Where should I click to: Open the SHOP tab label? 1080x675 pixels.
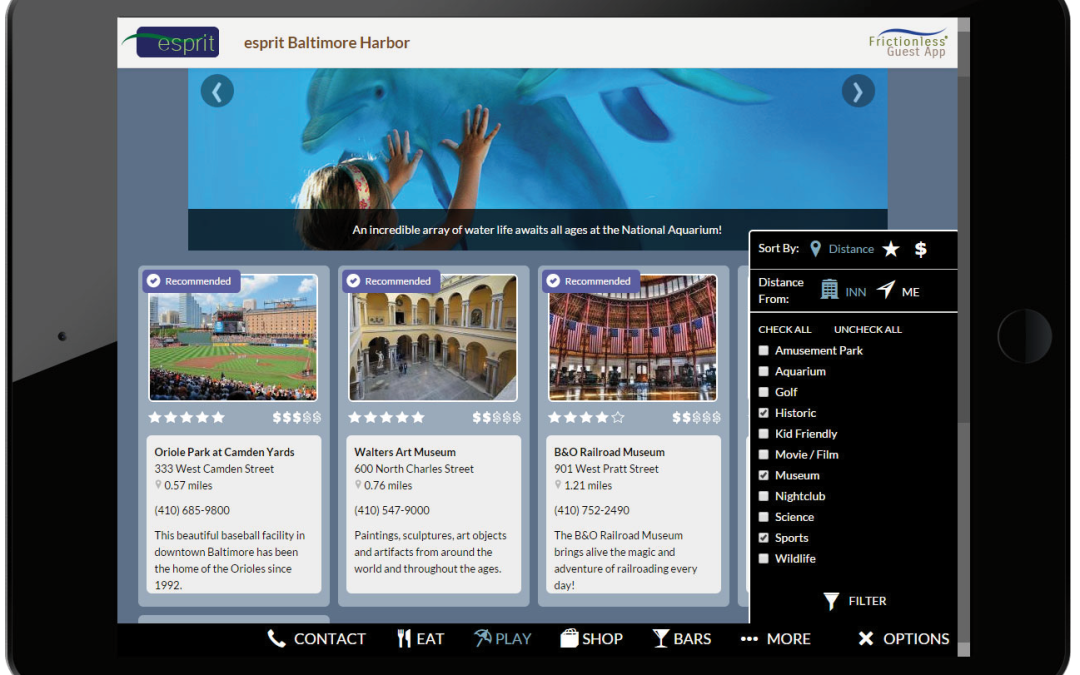click(602, 639)
